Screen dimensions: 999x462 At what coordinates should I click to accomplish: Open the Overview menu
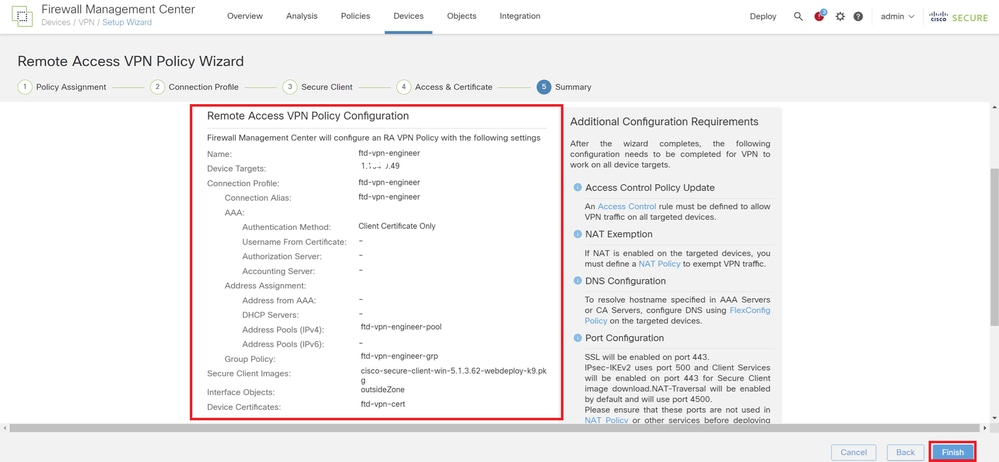pyautogui.click(x=245, y=16)
